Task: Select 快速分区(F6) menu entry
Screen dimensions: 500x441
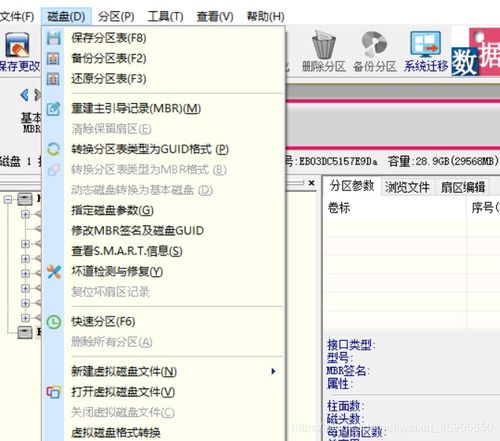Action: point(163,322)
